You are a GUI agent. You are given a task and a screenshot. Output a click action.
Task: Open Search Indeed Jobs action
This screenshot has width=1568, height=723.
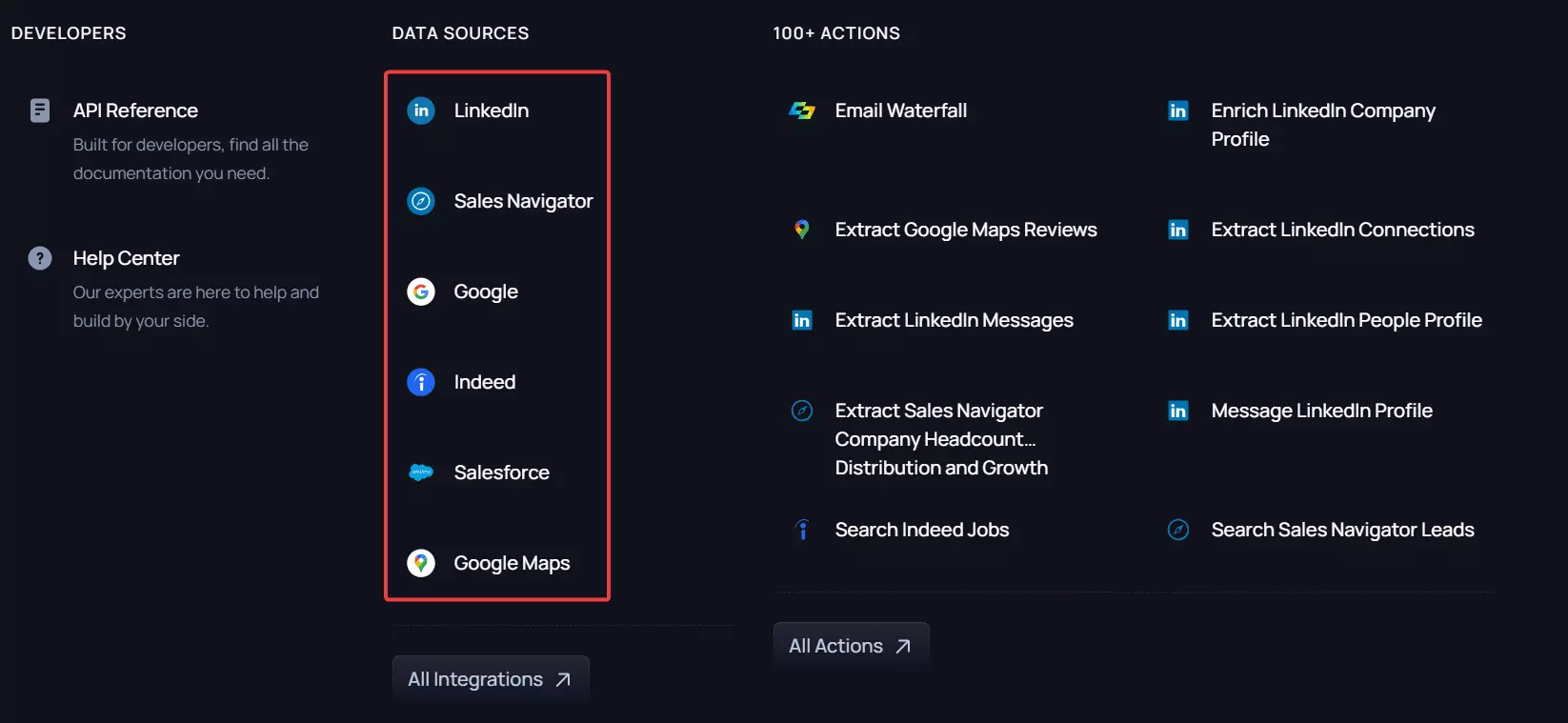(x=921, y=530)
